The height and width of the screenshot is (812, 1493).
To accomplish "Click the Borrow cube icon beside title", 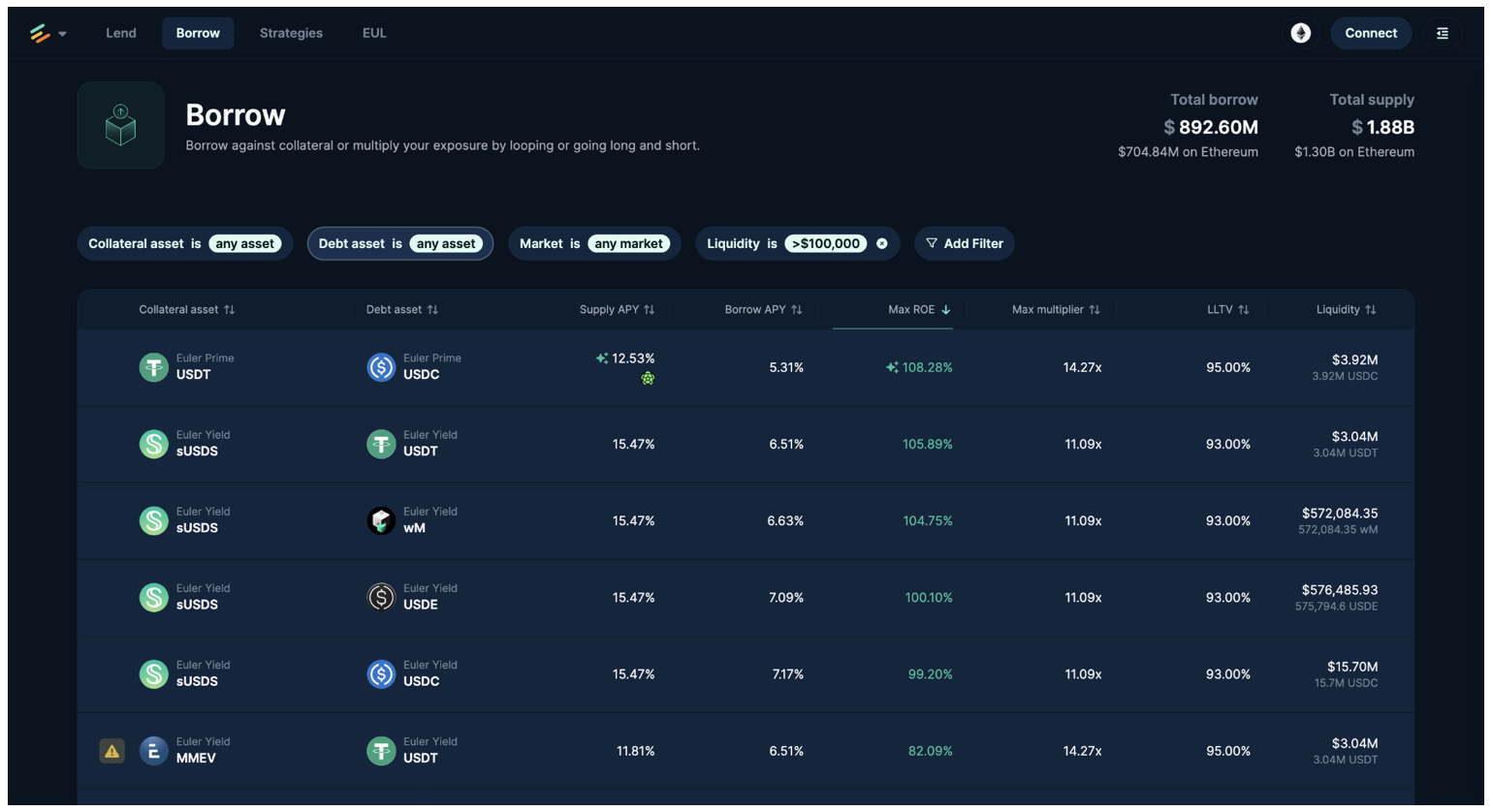I will pyautogui.click(x=120, y=126).
